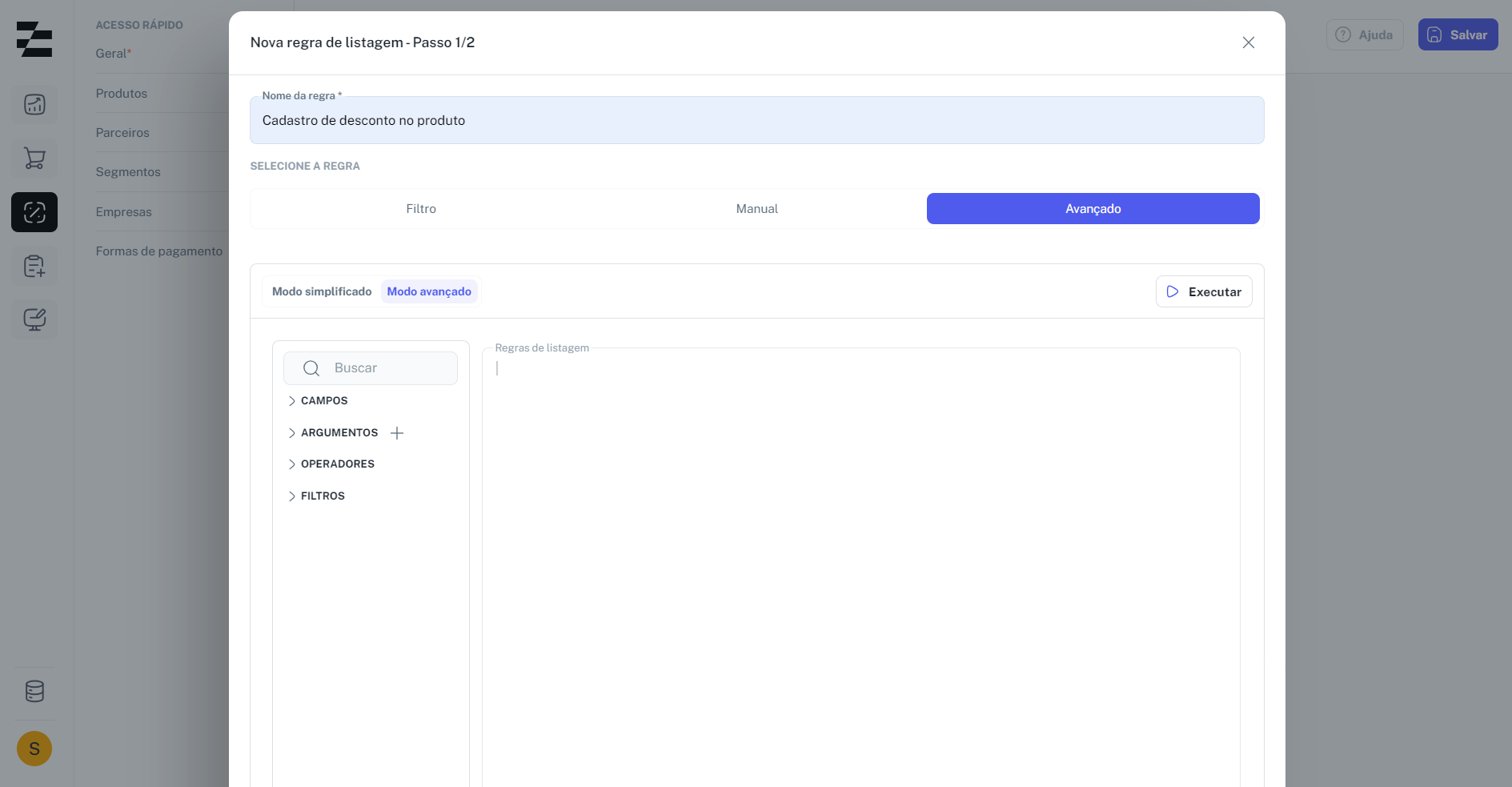
Task: Select the Manual rule tab
Action: pyautogui.click(x=757, y=209)
